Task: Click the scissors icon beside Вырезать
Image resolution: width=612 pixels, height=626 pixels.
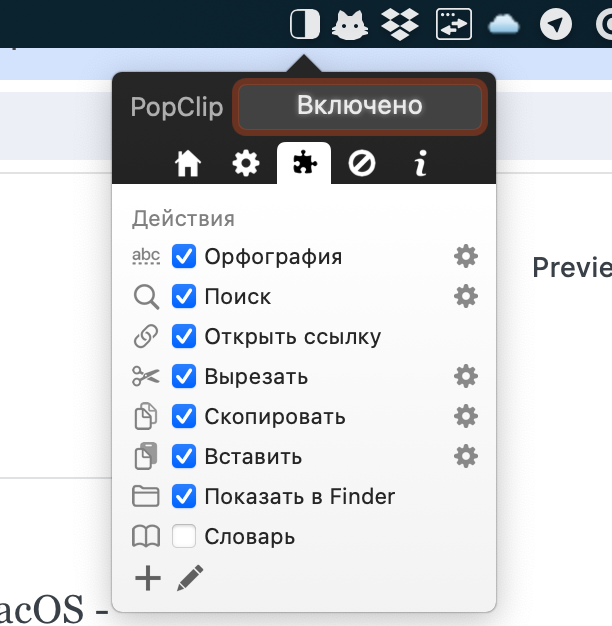Action: click(x=146, y=376)
